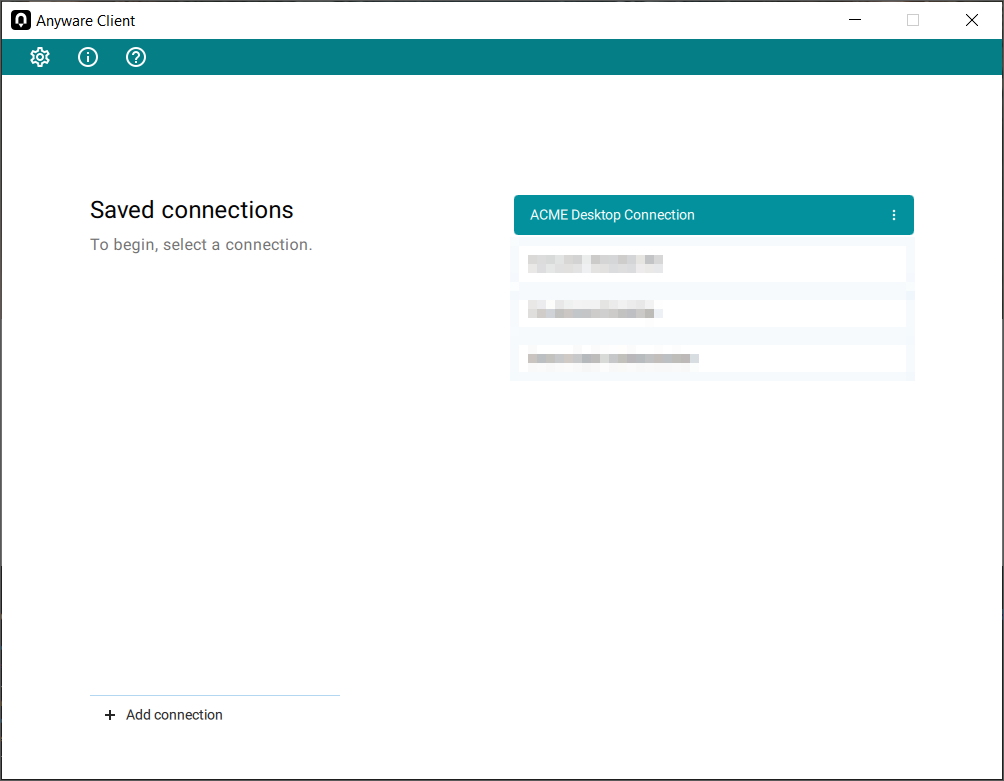This screenshot has height=781, width=1004.
Task: Select the ACME Desktop Connection entry
Action: pos(713,215)
